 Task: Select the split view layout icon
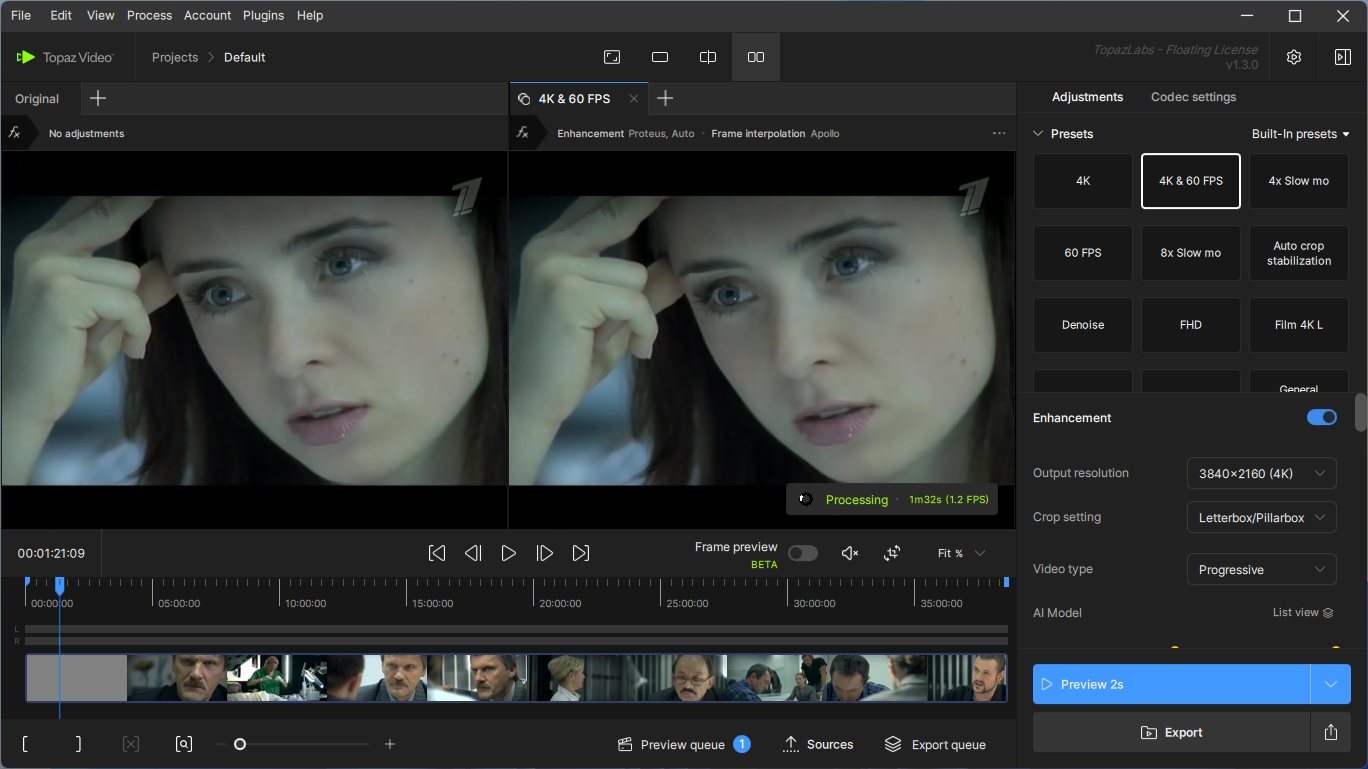(708, 57)
